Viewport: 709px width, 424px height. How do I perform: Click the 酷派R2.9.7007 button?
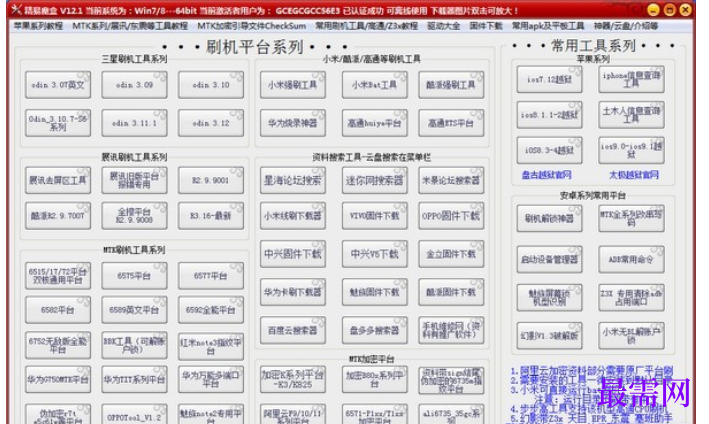click(x=58, y=216)
